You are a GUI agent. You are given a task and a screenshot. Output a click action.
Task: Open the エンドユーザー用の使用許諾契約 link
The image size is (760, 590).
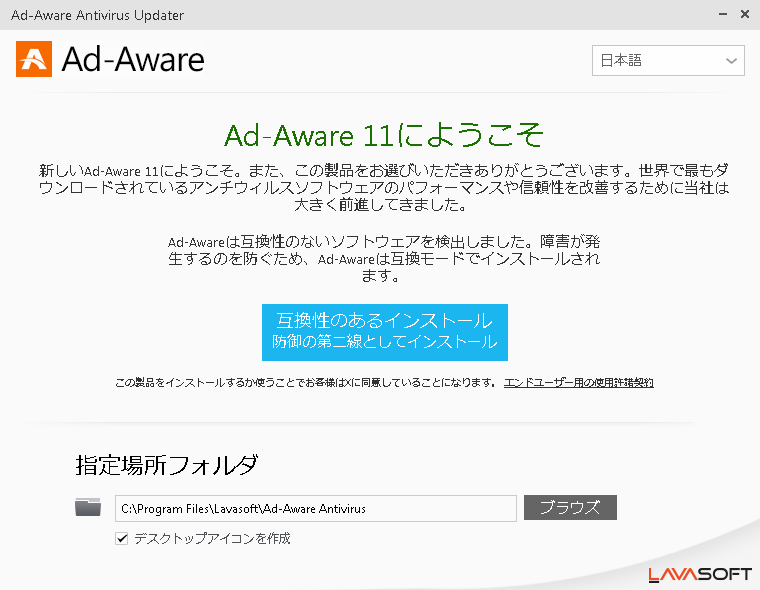click(579, 383)
